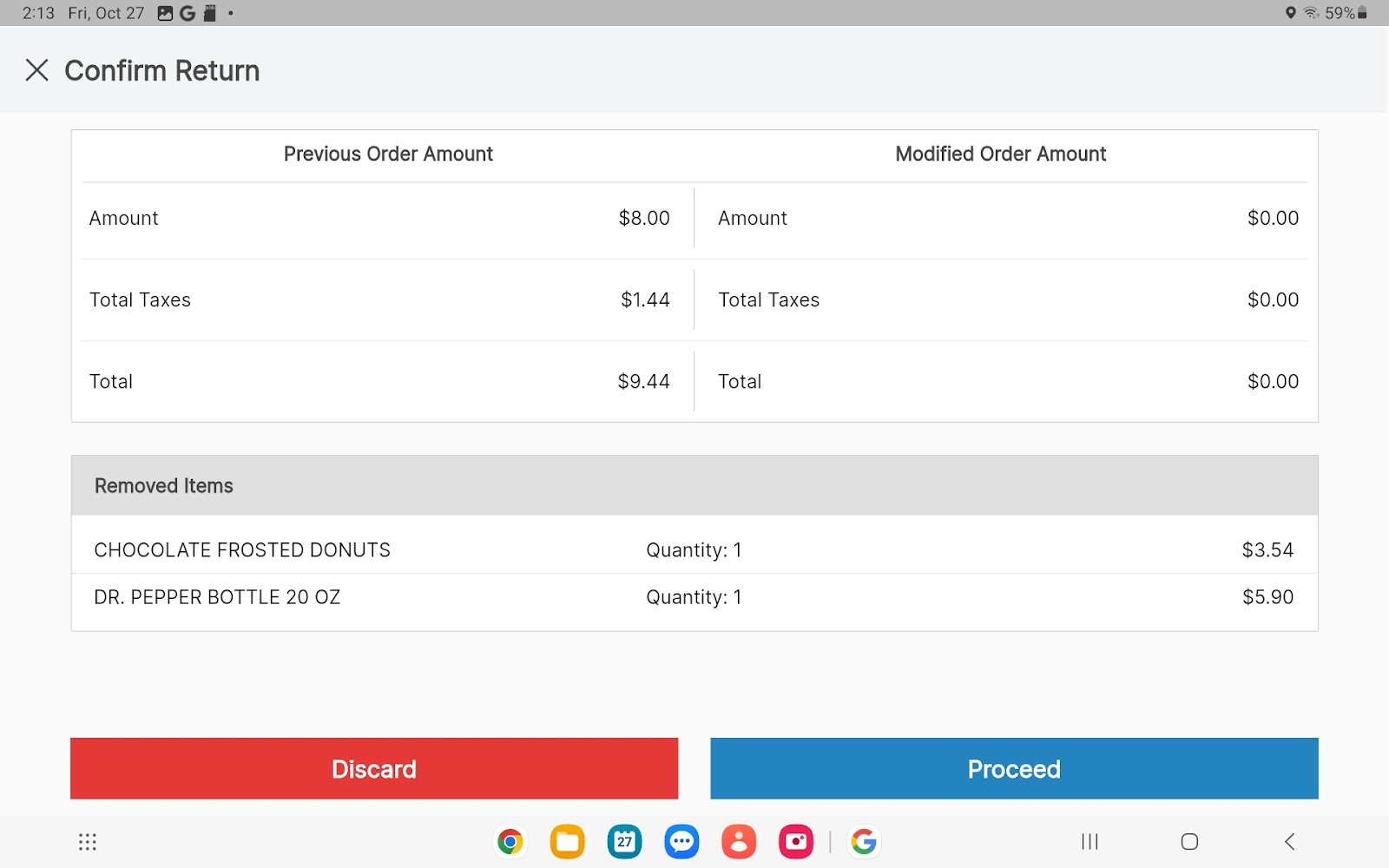The width and height of the screenshot is (1389, 868).
Task: Show recent apps with the navigation button
Action: pos(1089,841)
